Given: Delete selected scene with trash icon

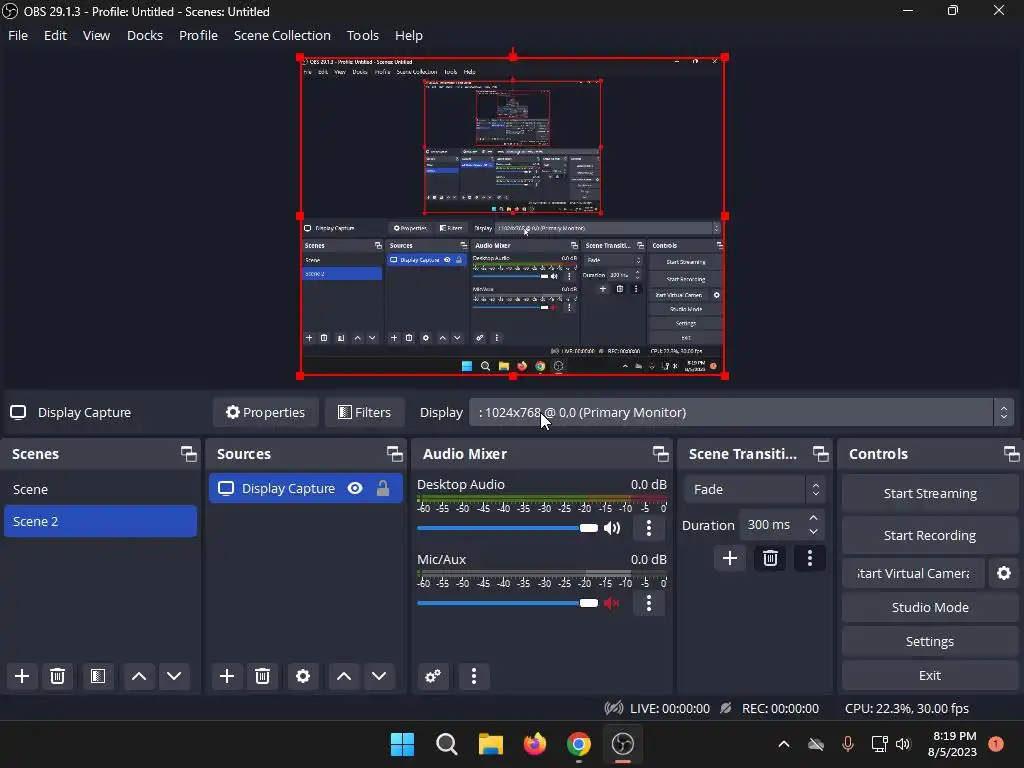Looking at the screenshot, I should [x=57, y=676].
